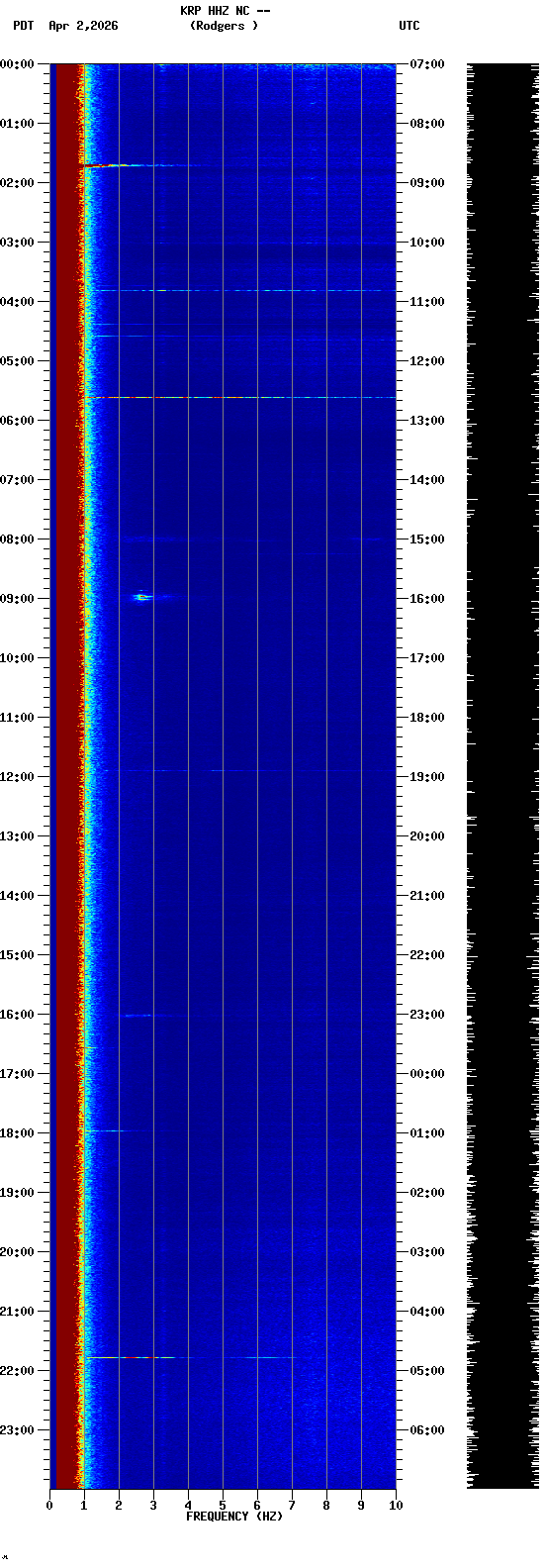Click the 'FREQUENCY (HZ)' axis label
546x1568 pixels.
click(x=234, y=1517)
